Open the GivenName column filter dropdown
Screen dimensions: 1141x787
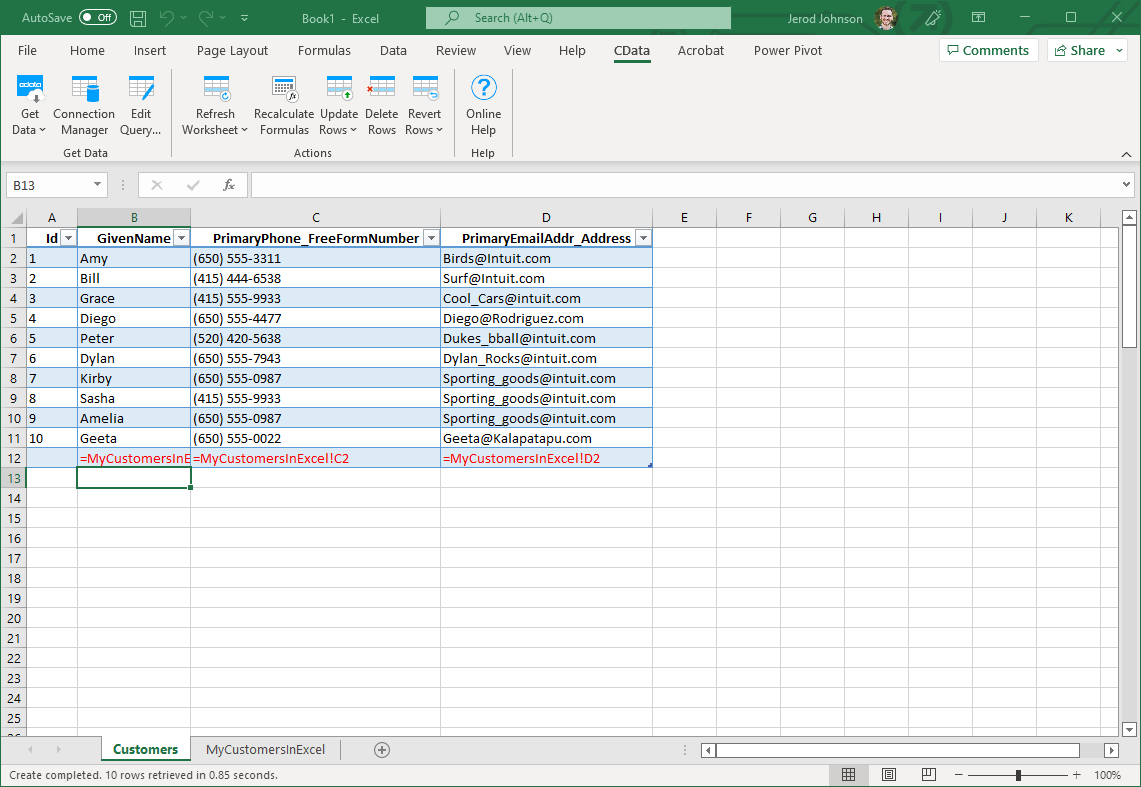click(x=181, y=238)
